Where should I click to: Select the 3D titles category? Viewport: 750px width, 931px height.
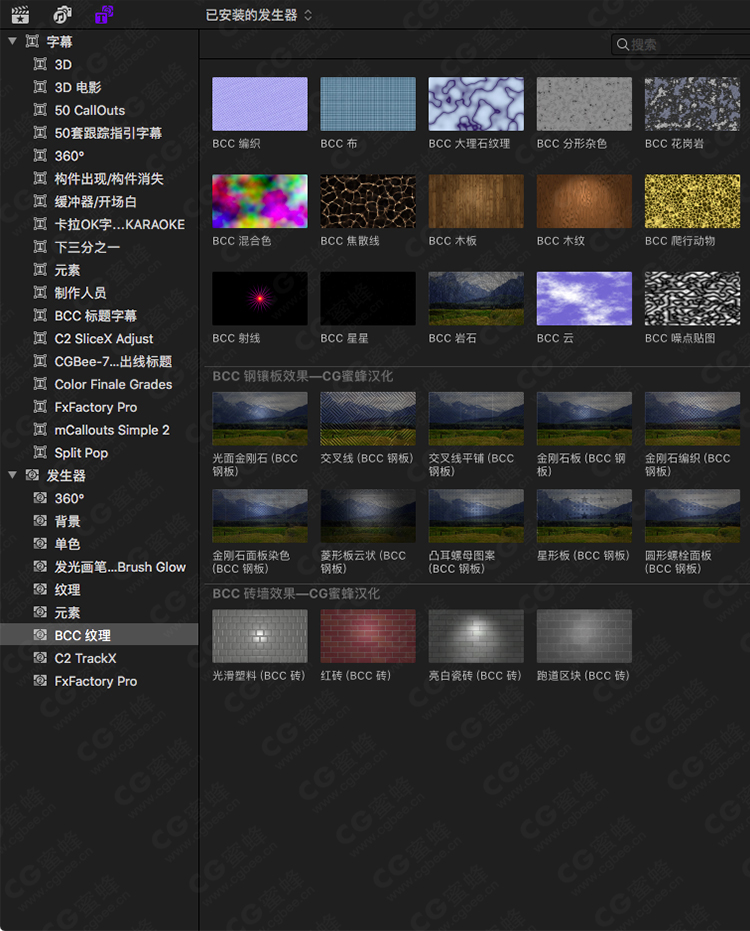[x=99, y=64]
